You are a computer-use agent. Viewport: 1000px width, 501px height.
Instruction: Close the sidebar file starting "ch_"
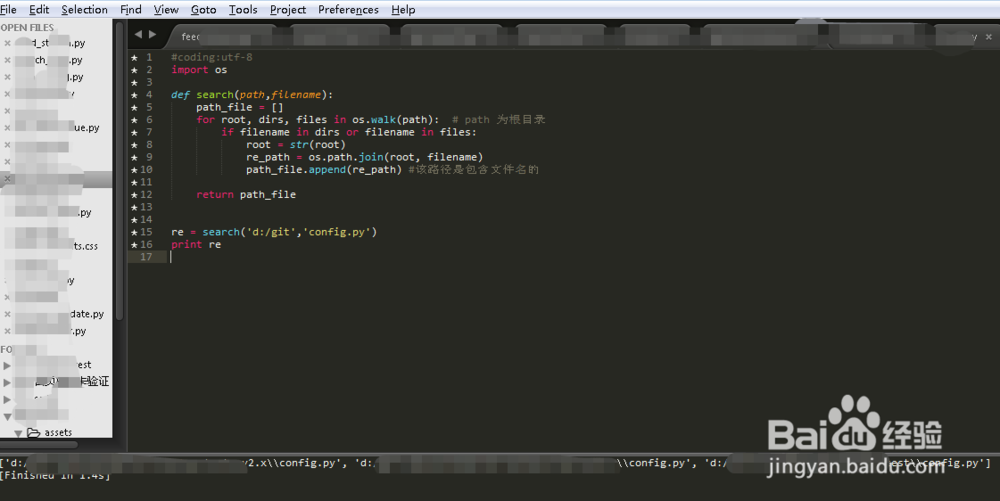tap(7, 61)
